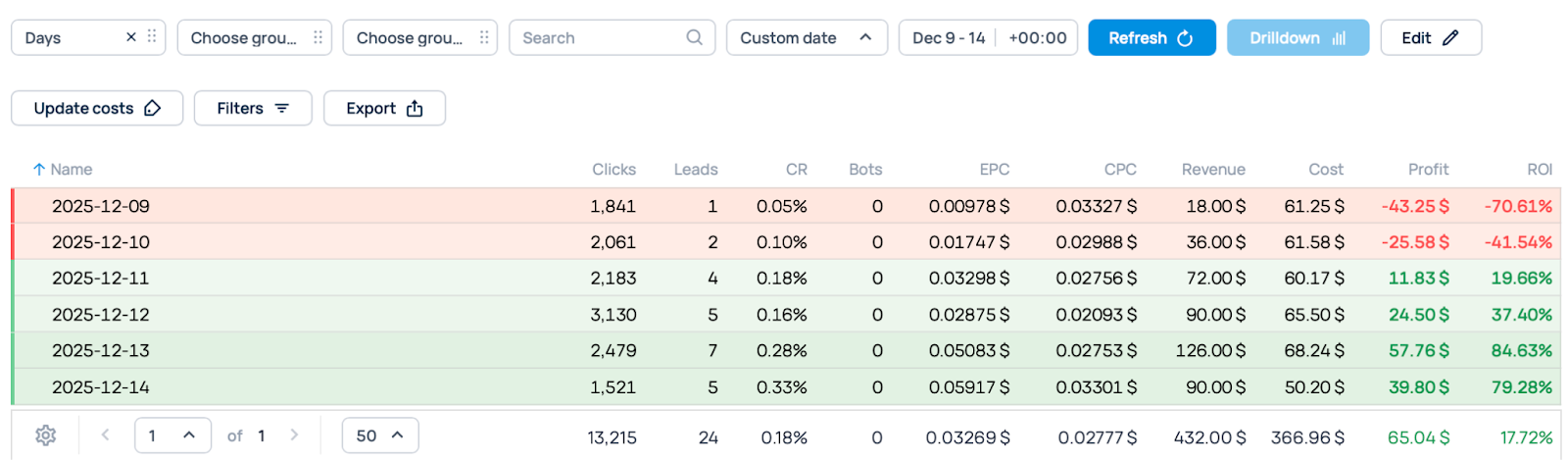The width and height of the screenshot is (1568, 460).
Task: Click drag handle on second grouping selector
Action: pos(318,37)
